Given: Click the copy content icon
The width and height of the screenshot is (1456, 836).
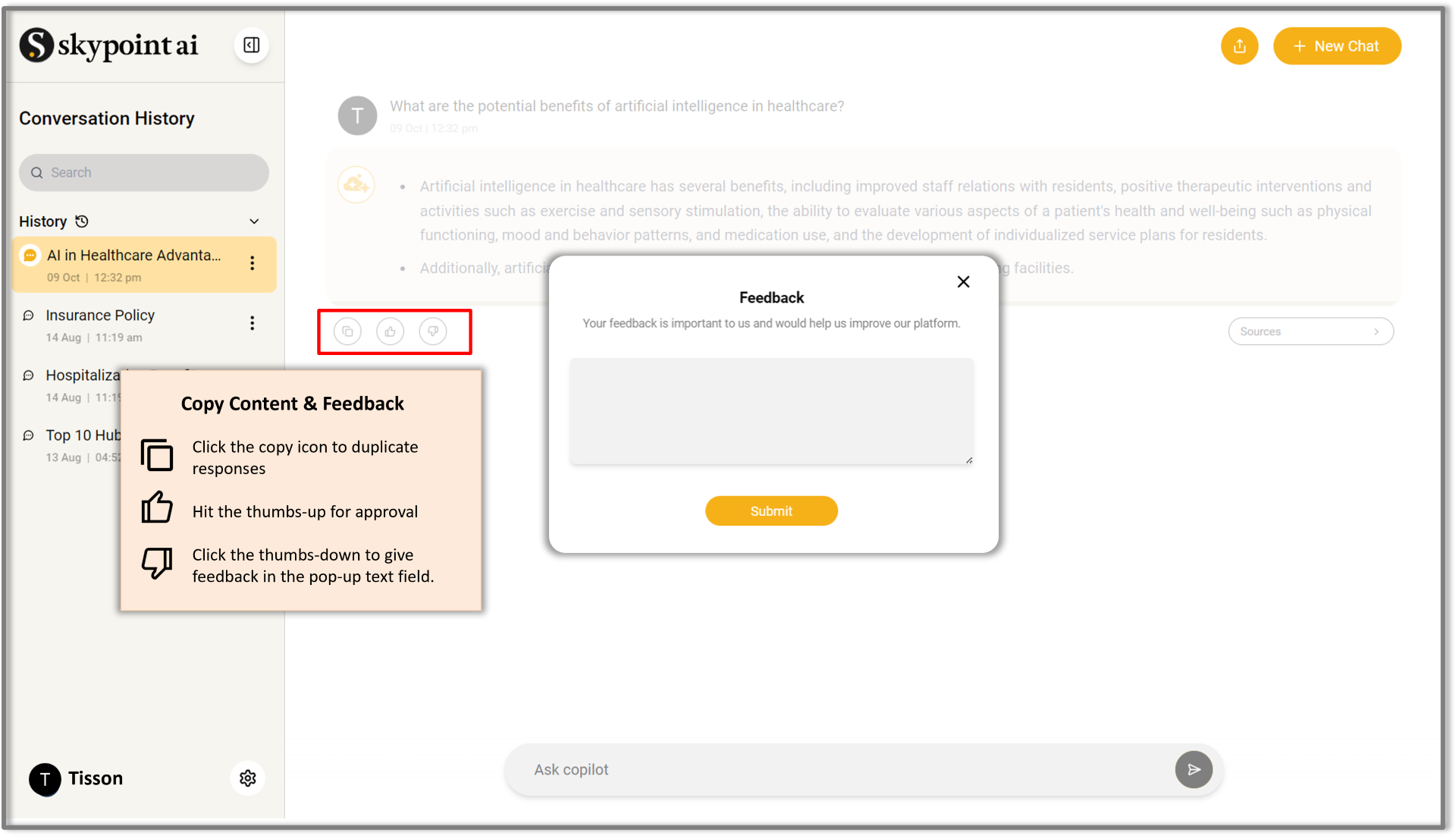Looking at the screenshot, I should (347, 331).
